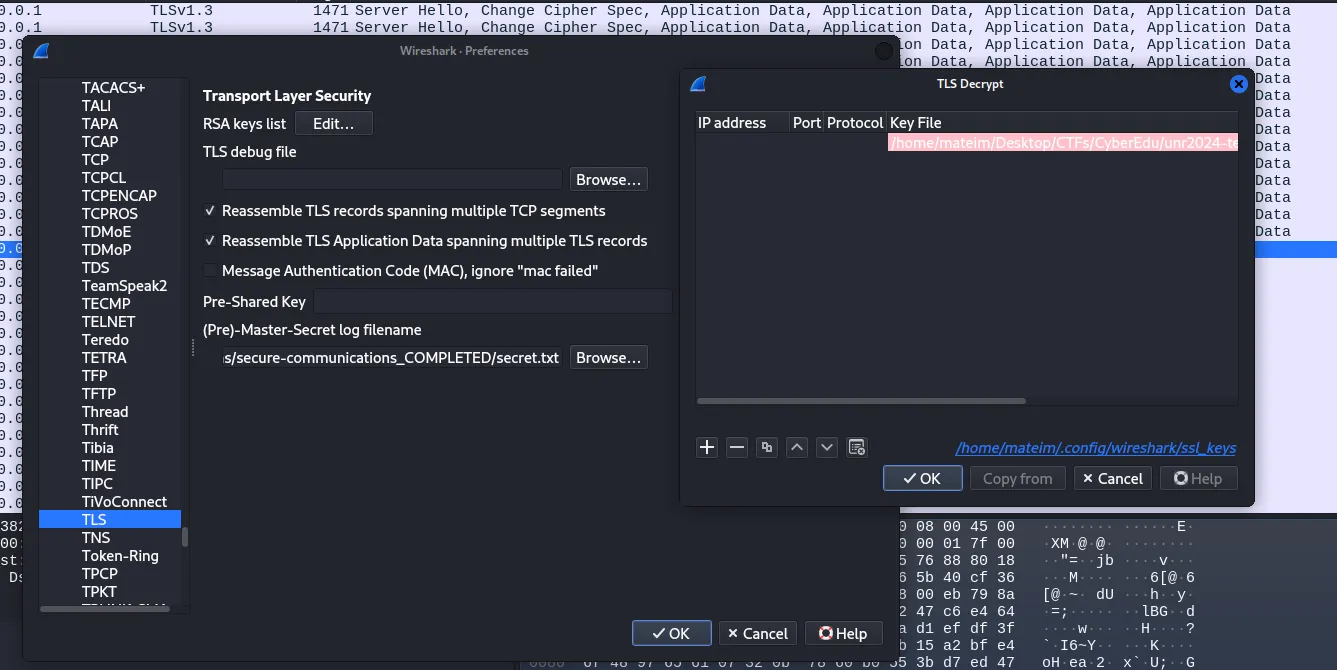
Task: Click the Wireshark fin icon in TLS Decrypt
Action: (699, 84)
